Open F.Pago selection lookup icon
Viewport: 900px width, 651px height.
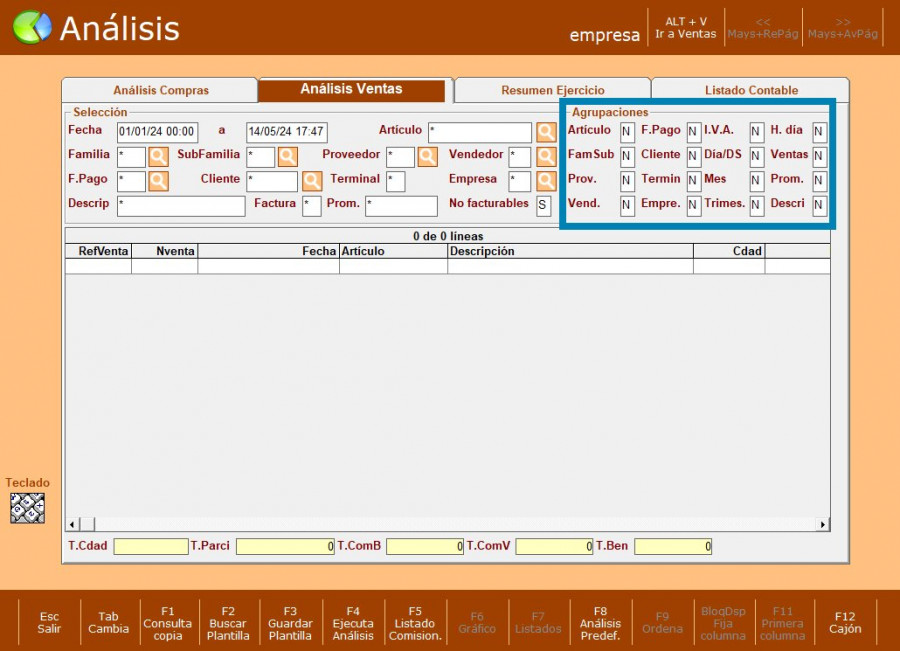[159, 181]
